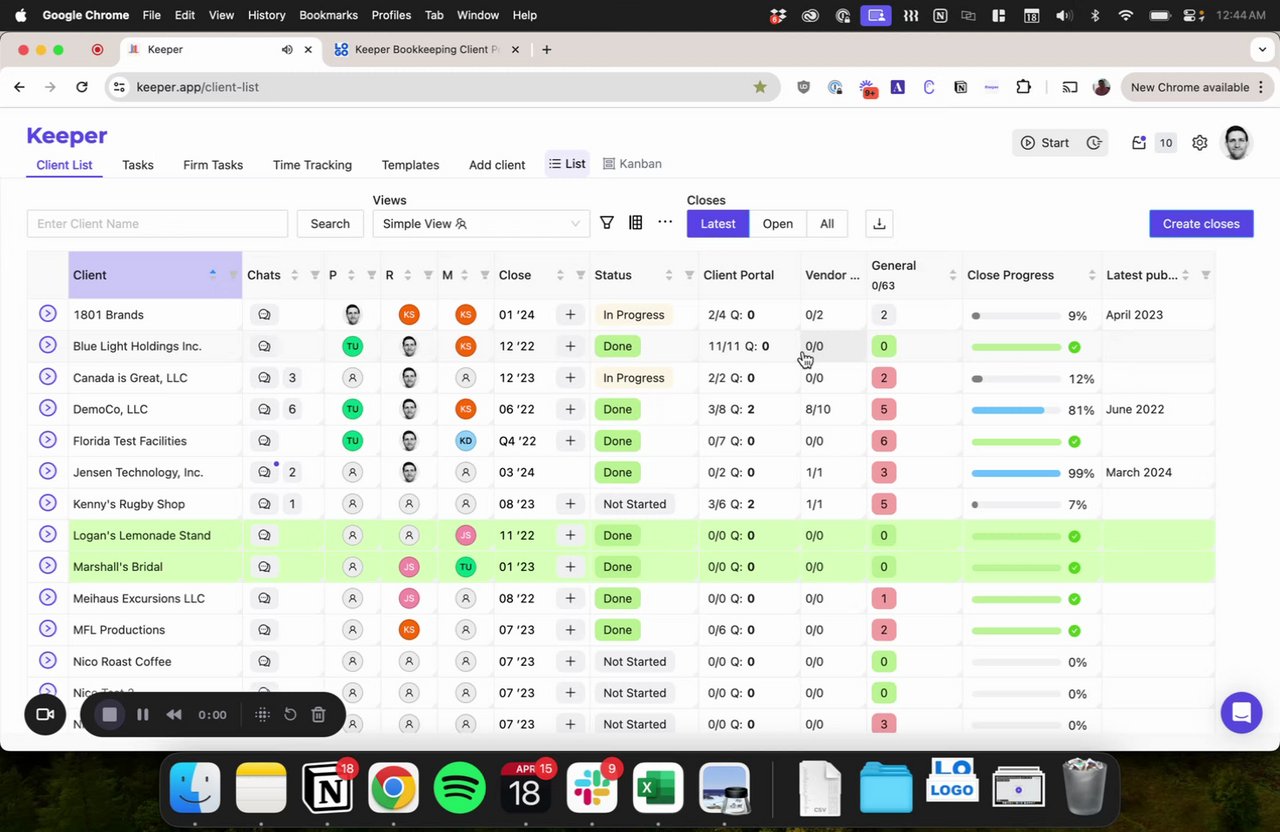Open the filter funnel beside the Views dropdown
The image size is (1280, 832).
607,223
